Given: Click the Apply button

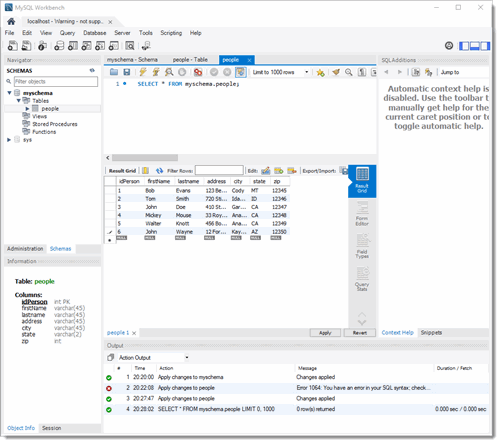Looking at the screenshot, I should (325, 333).
